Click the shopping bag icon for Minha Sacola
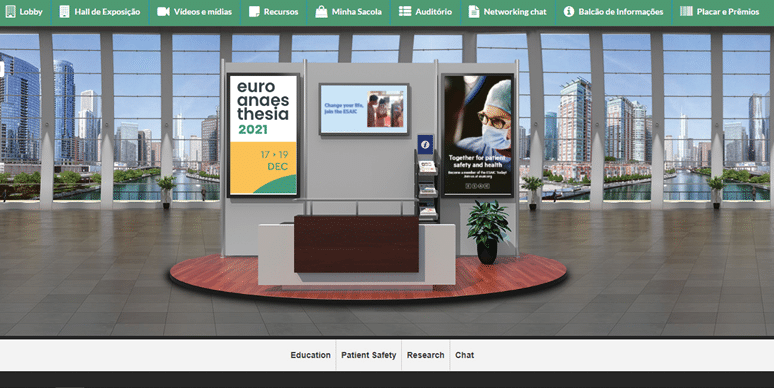The image size is (774, 390). pos(321,11)
